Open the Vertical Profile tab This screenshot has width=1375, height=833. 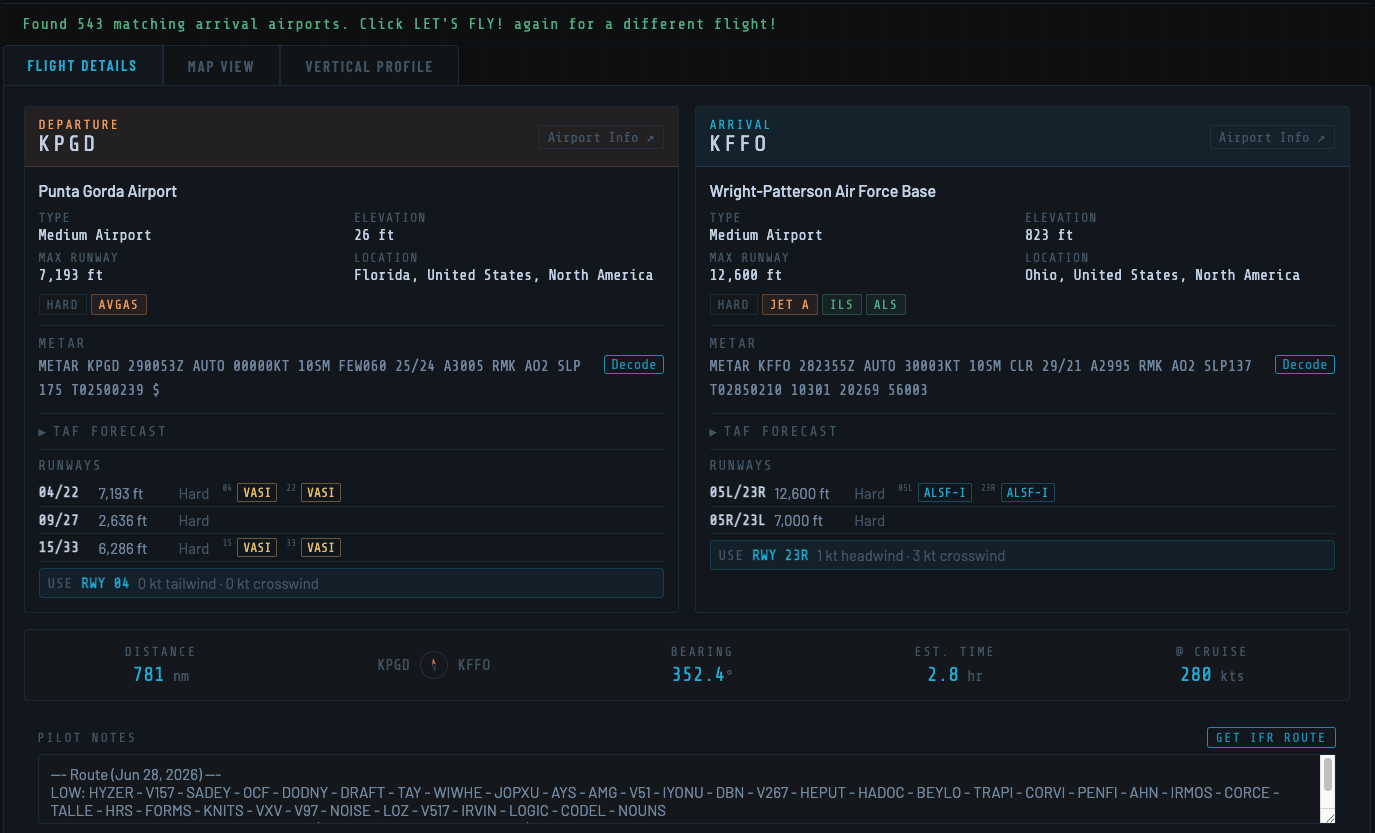pos(369,67)
